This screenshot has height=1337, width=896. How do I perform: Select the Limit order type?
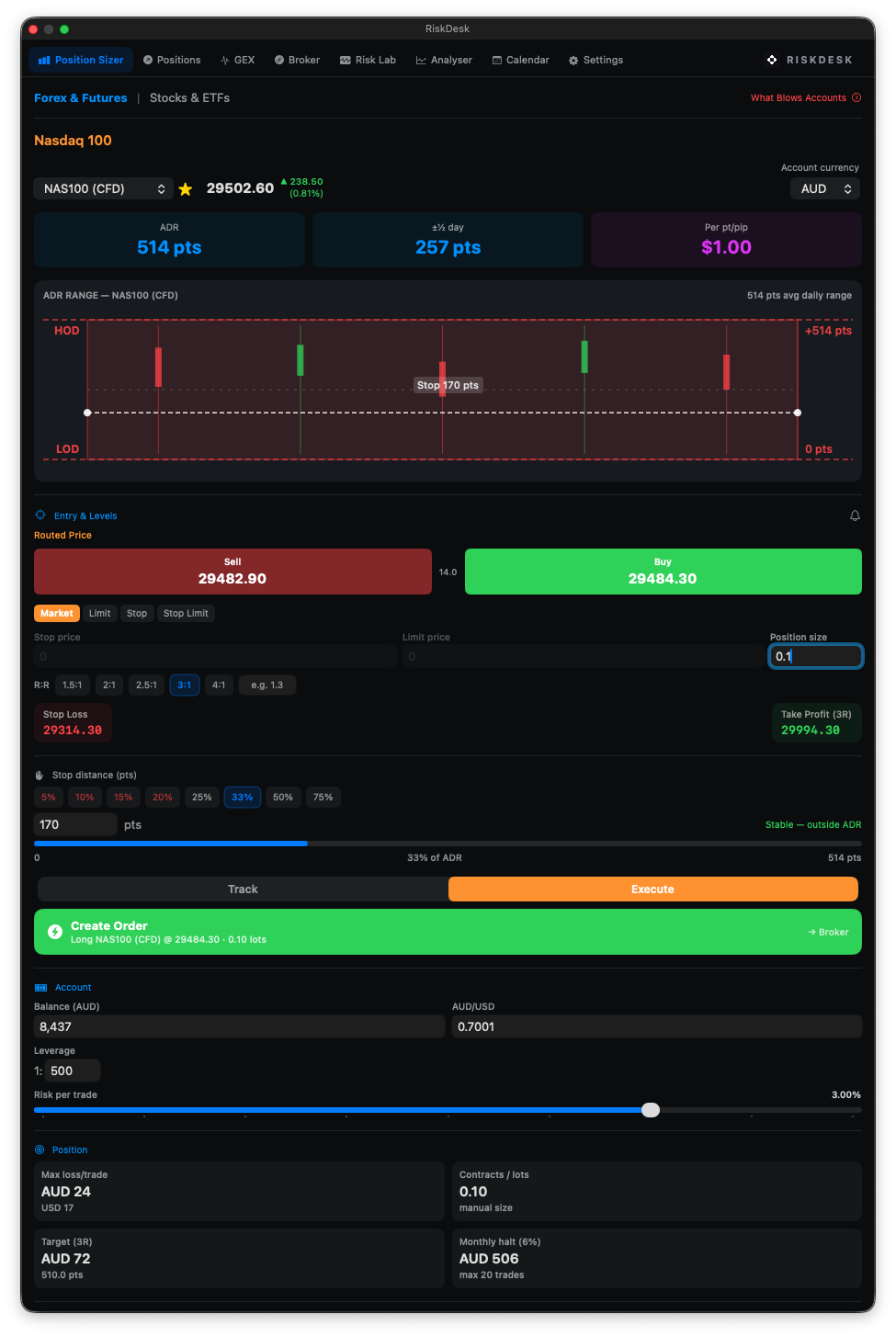pyautogui.click(x=100, y=613)
